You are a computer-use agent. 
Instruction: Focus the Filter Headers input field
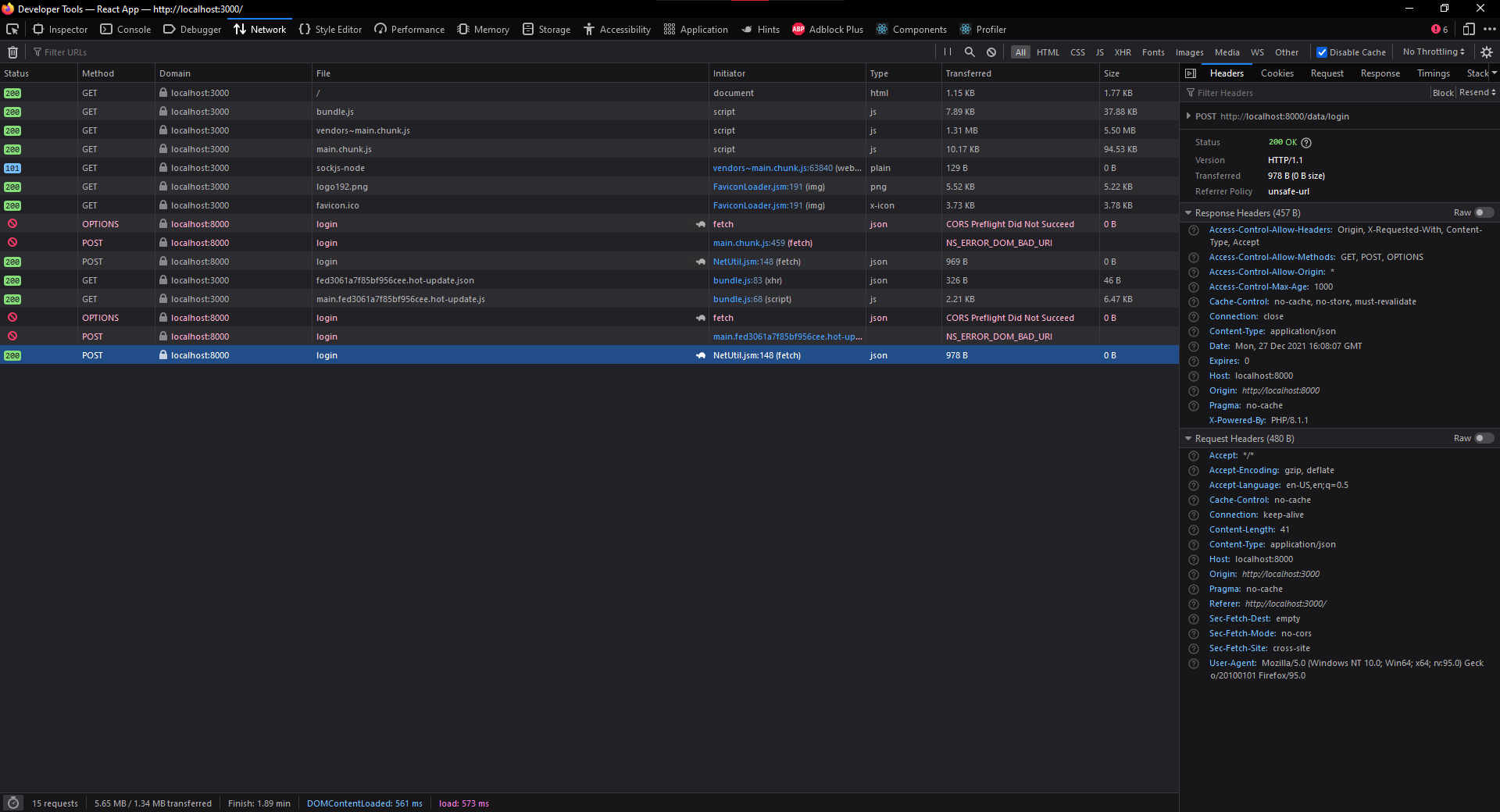(1305, 93)
